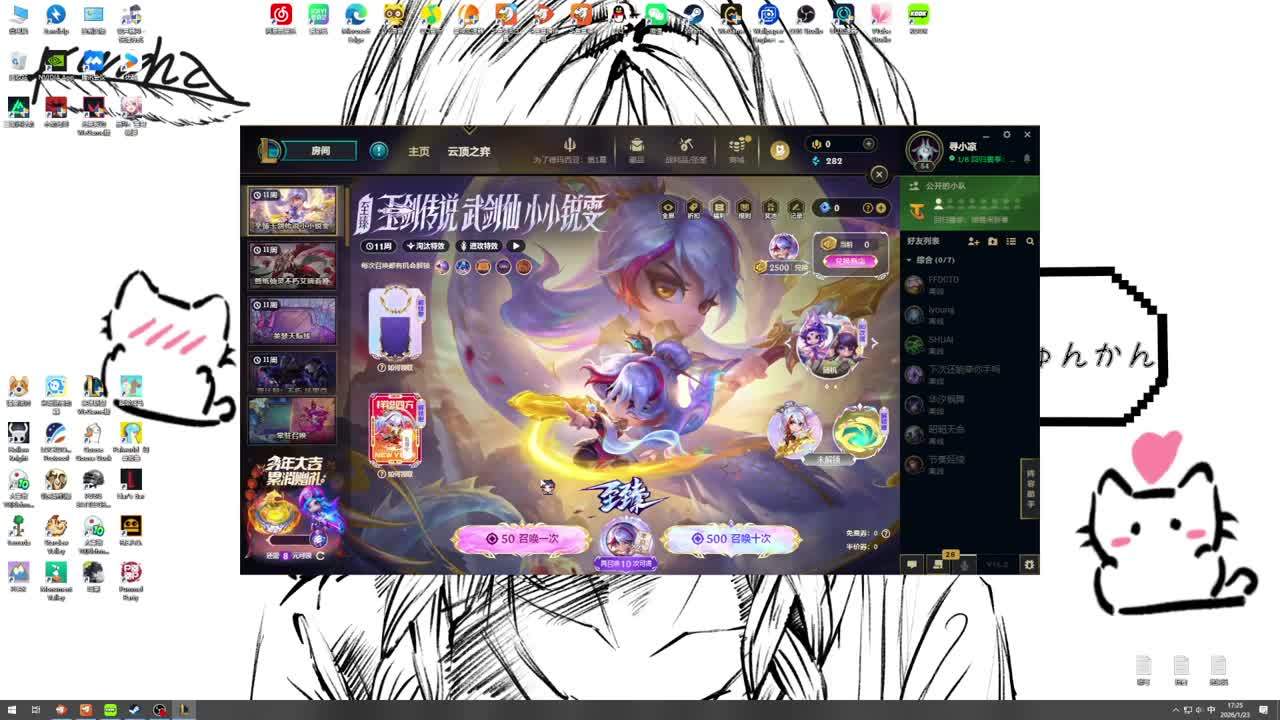The width and height of the screenshot is (1280, 720).
Task: Open the 记录 history record icon
Action: tap(796, 209)
